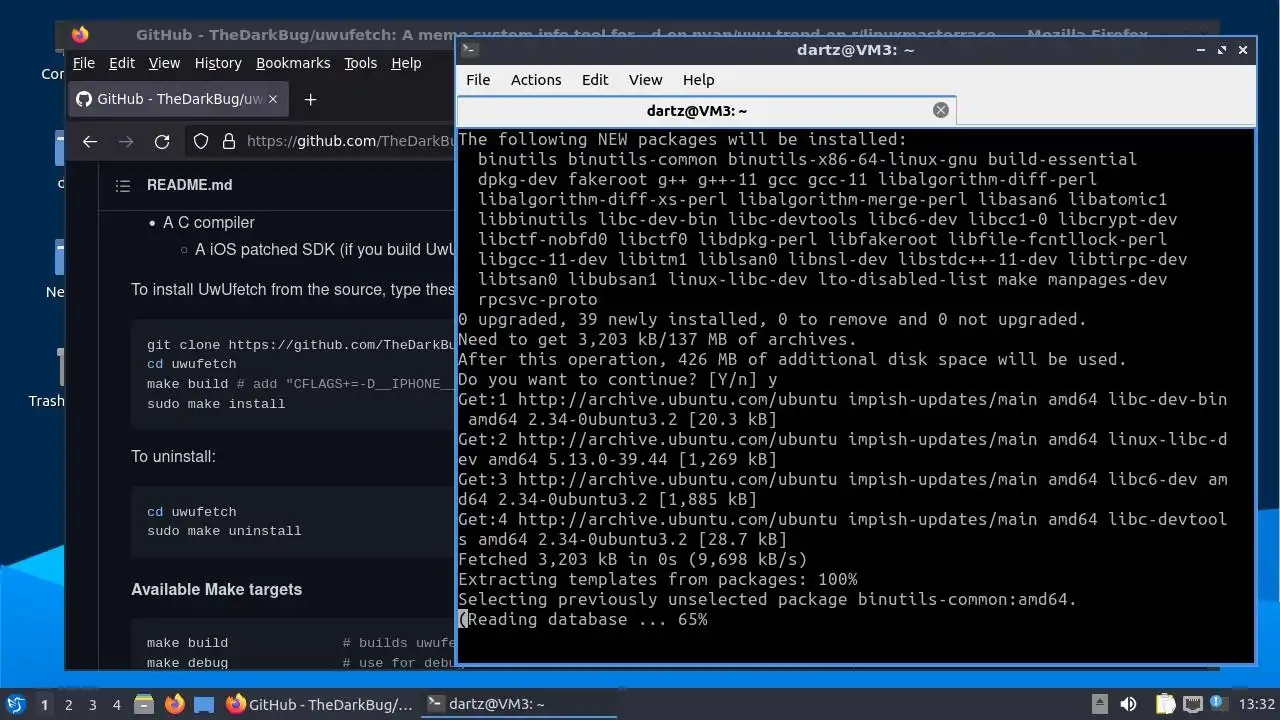Open the Trash desktop icon
The width and height of the screenshot is (1280, 720).
(x=46, y=380)
